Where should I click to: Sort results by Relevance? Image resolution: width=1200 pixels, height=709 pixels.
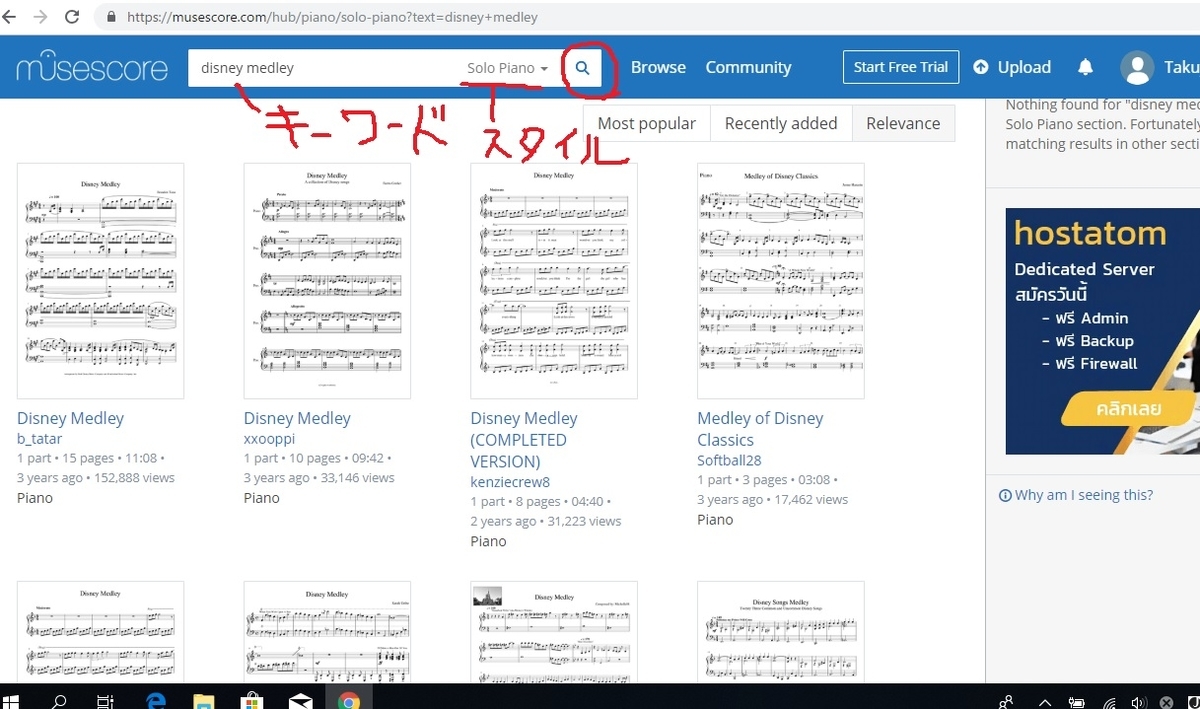click(x=903, y=123)
